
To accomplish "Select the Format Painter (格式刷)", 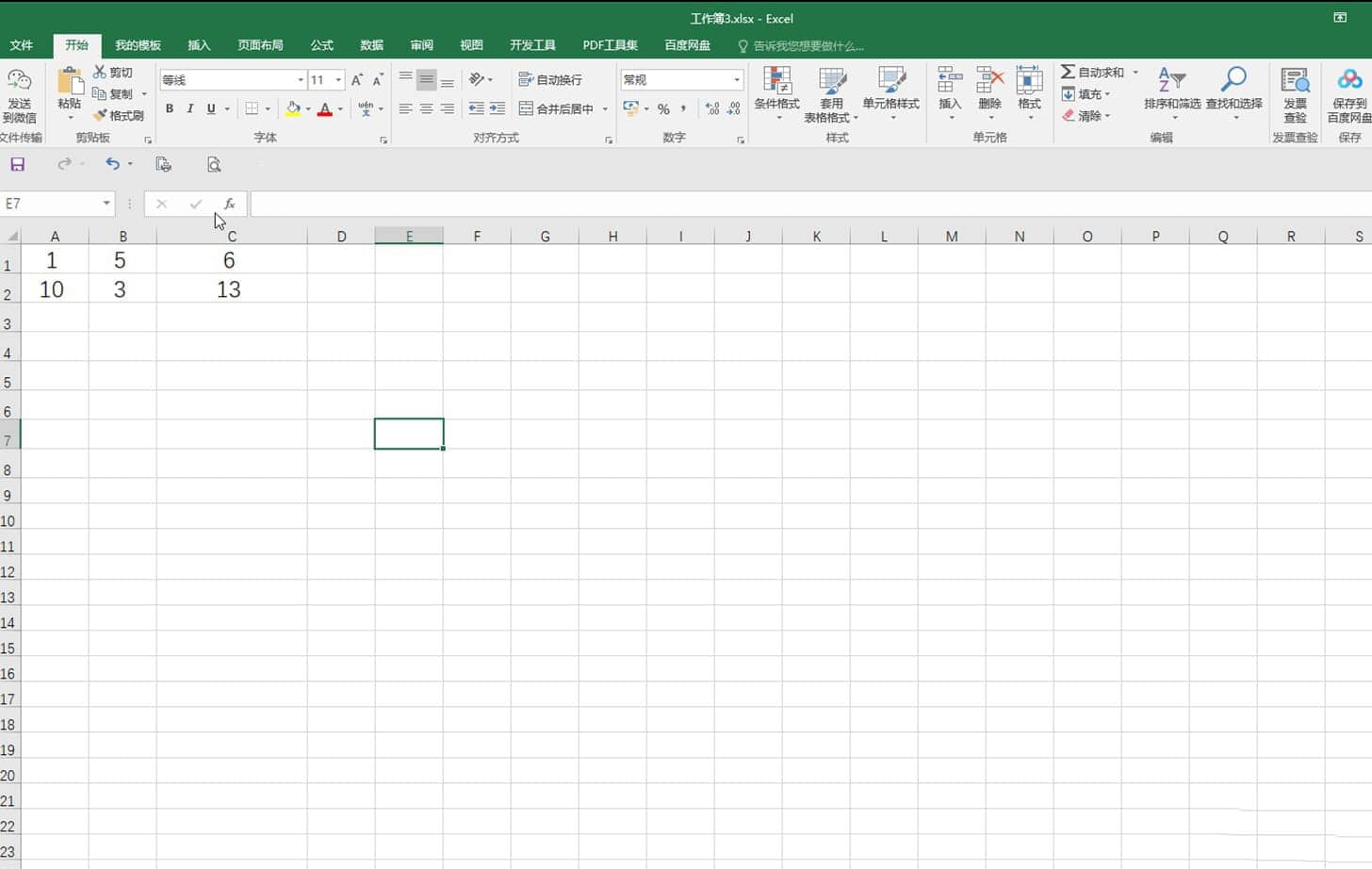I will [119, 115].
